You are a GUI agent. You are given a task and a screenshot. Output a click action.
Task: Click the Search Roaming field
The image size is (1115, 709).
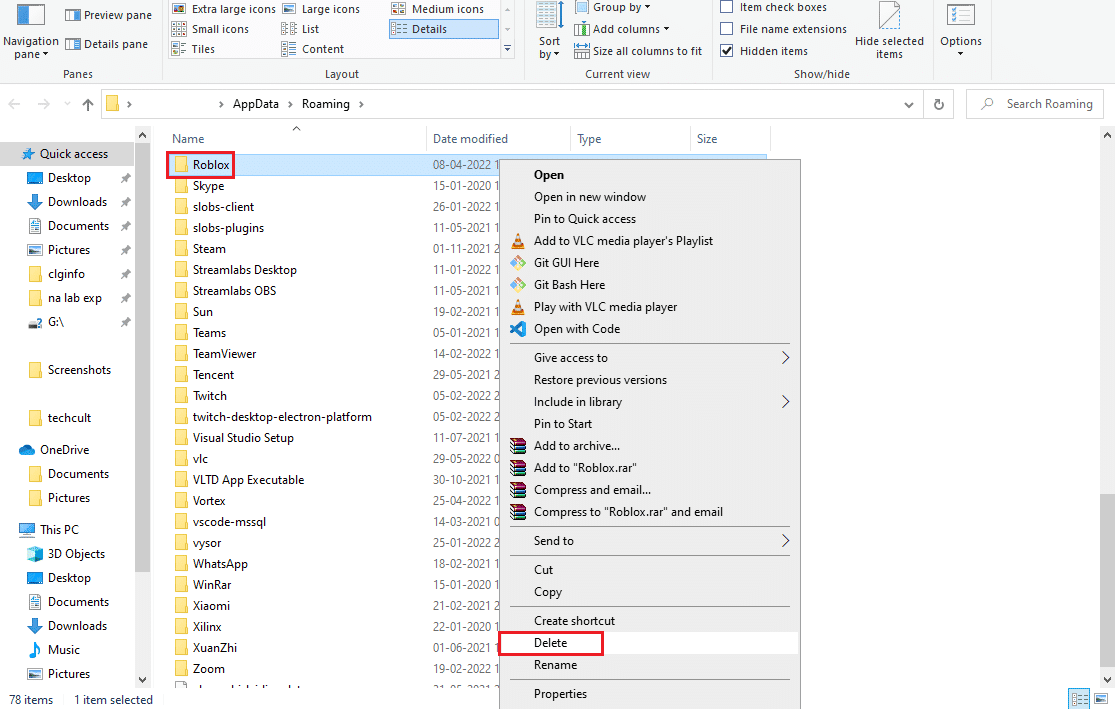click(x=1035, y=104)
